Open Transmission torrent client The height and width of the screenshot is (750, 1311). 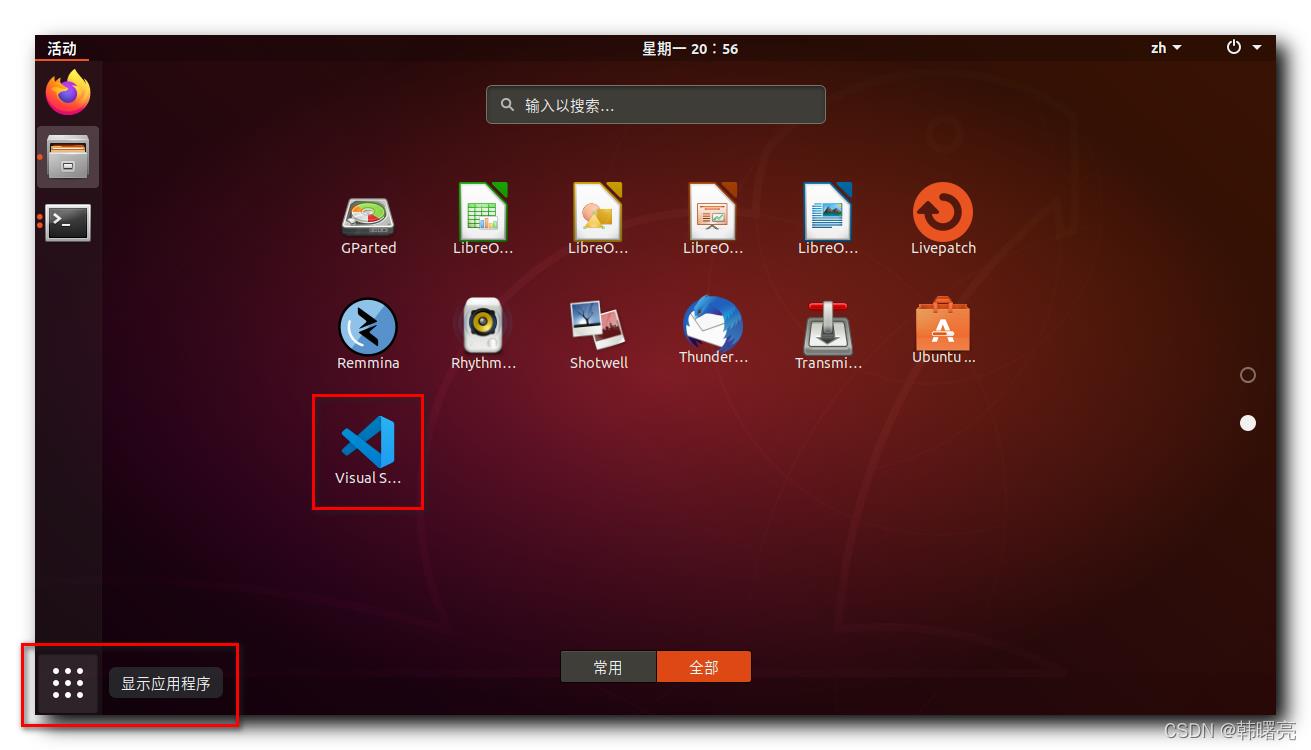click(x=828, y=334)
